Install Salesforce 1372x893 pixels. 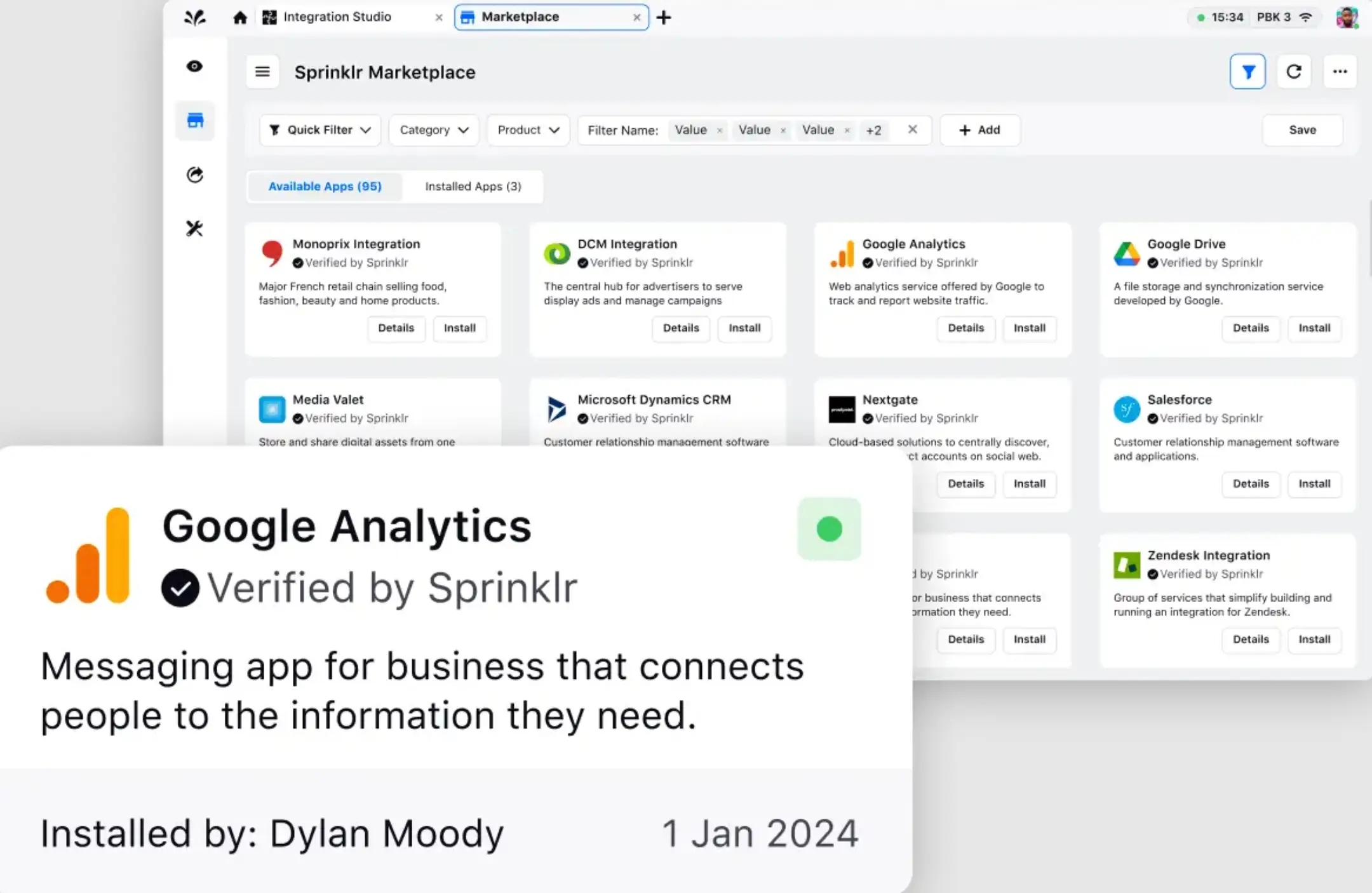(x=1314, y=484)
